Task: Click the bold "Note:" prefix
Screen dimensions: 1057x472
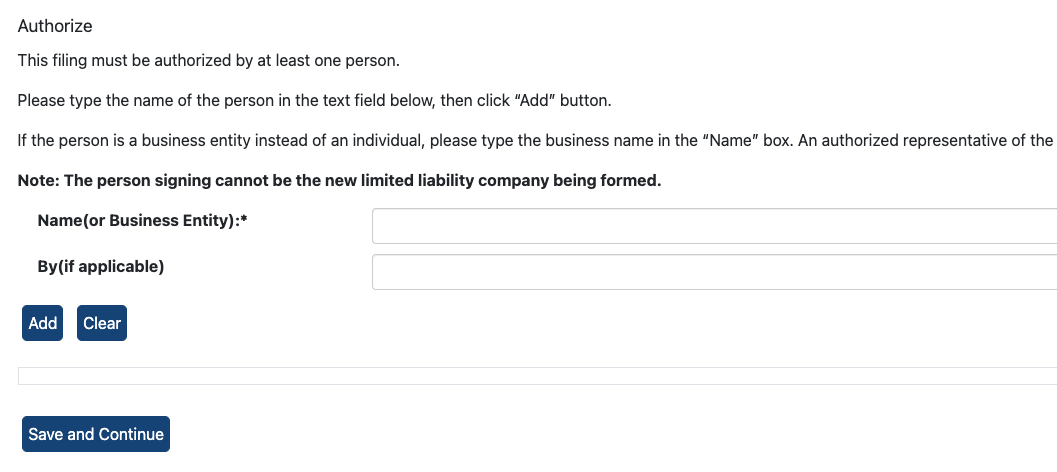Action: coord(40,181)
